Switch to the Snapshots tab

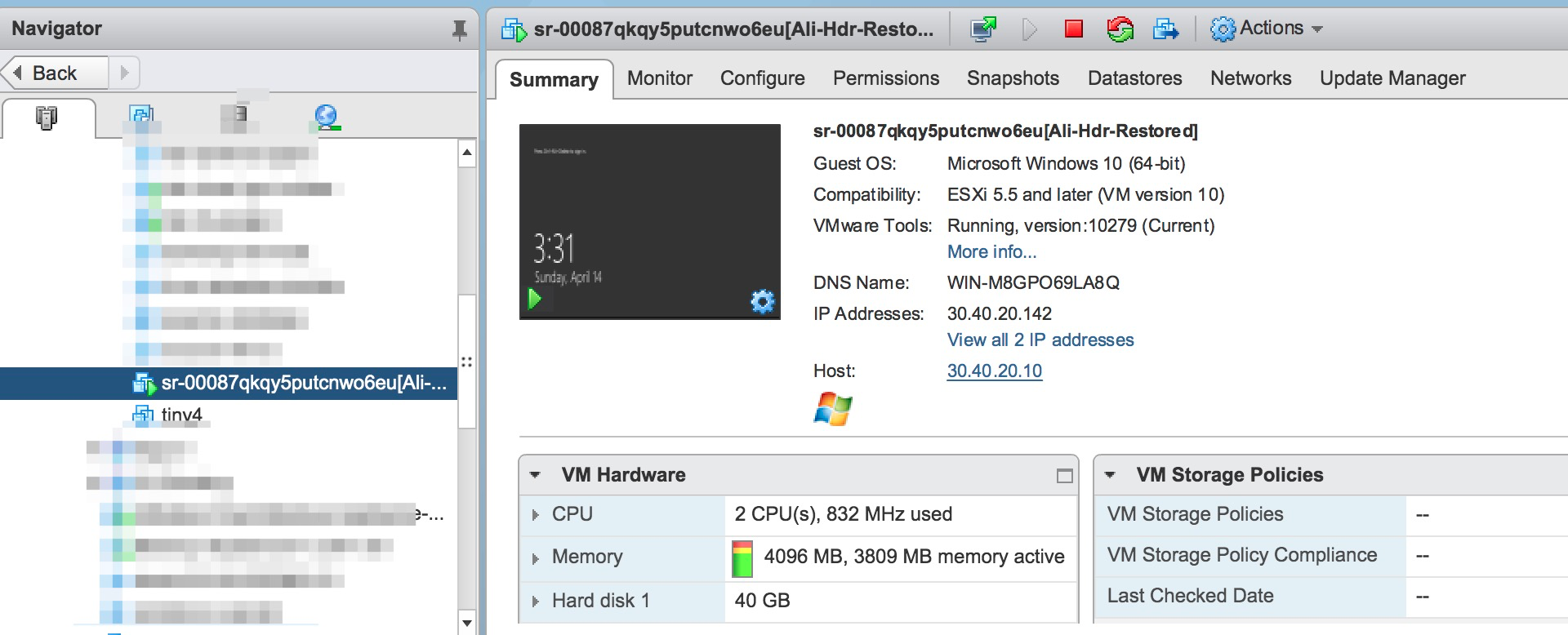coord(1013,78)
